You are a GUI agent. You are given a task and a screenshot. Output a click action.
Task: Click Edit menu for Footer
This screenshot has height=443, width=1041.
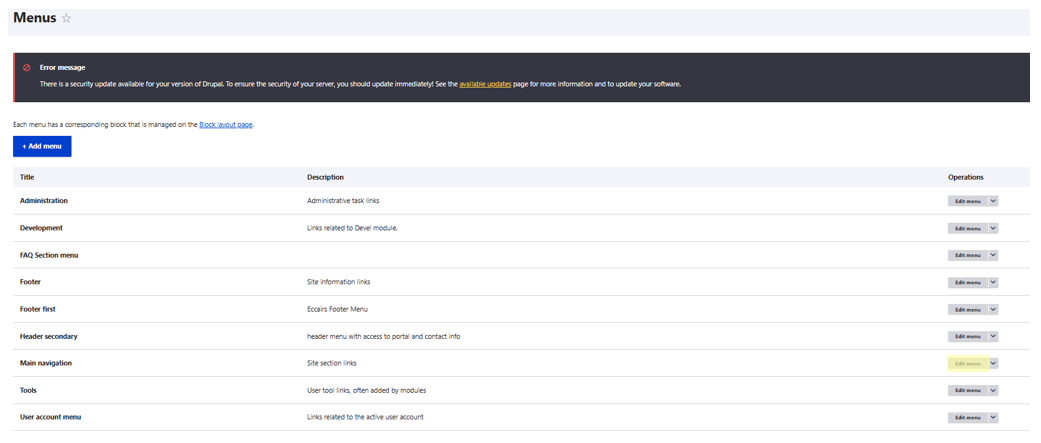pyautogui.click(x=967, y=282)
